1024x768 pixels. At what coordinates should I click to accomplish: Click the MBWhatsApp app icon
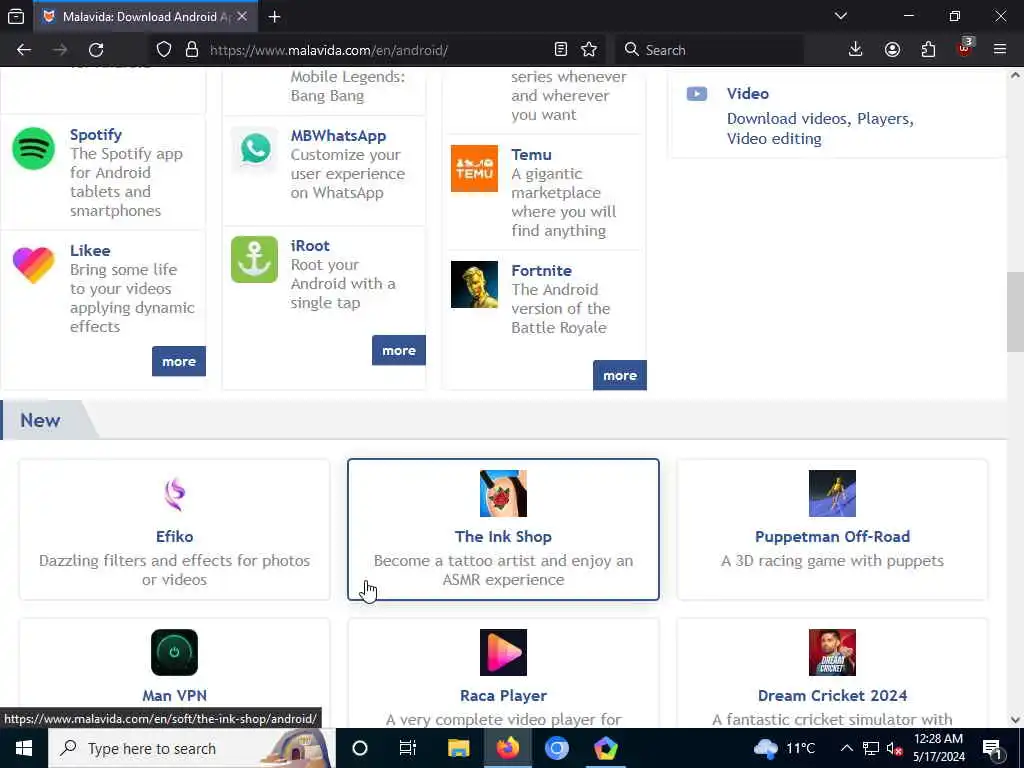point(255,150)
